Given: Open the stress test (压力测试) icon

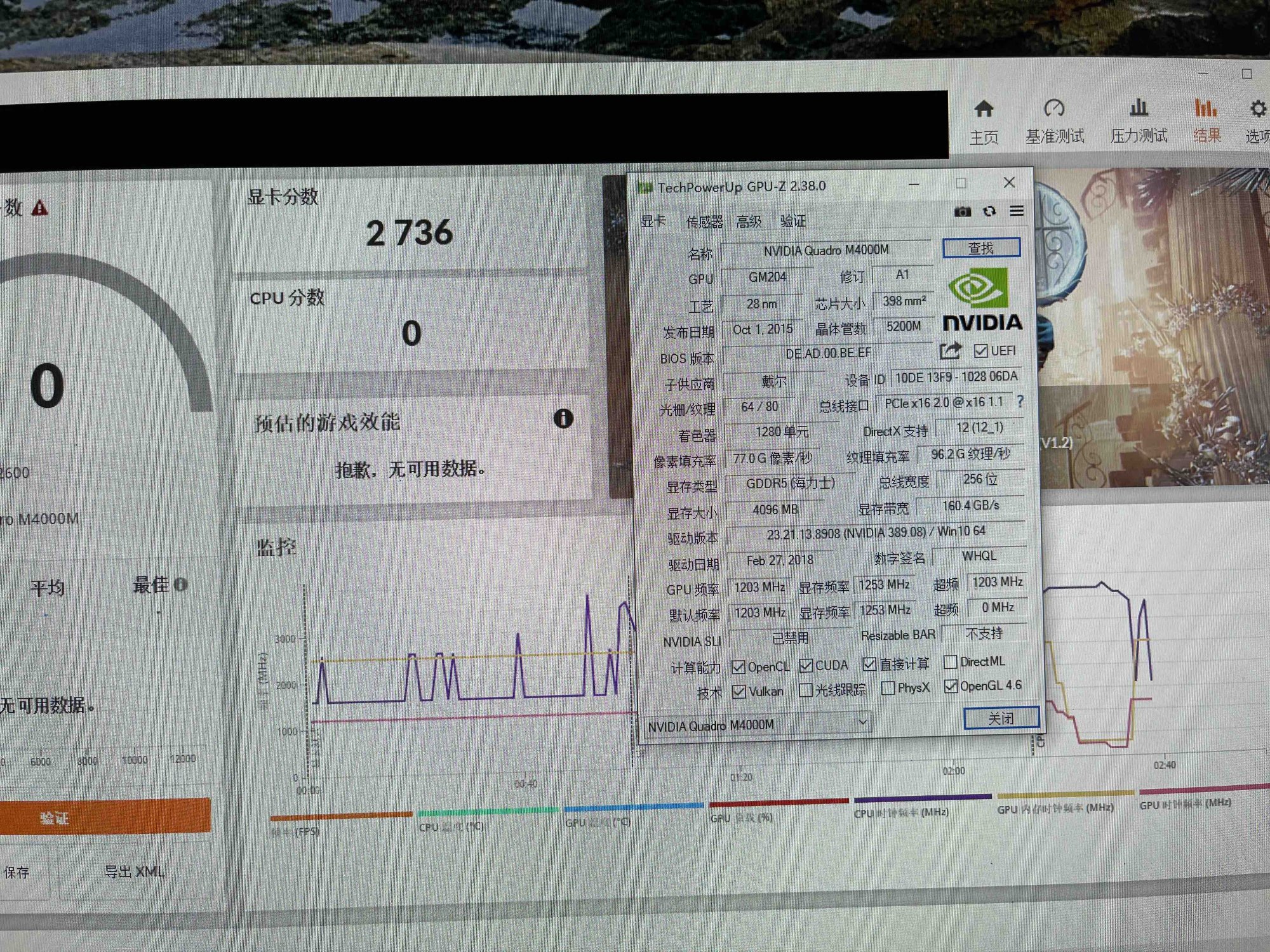Looking at the screenshot, I should (1139, 108).
